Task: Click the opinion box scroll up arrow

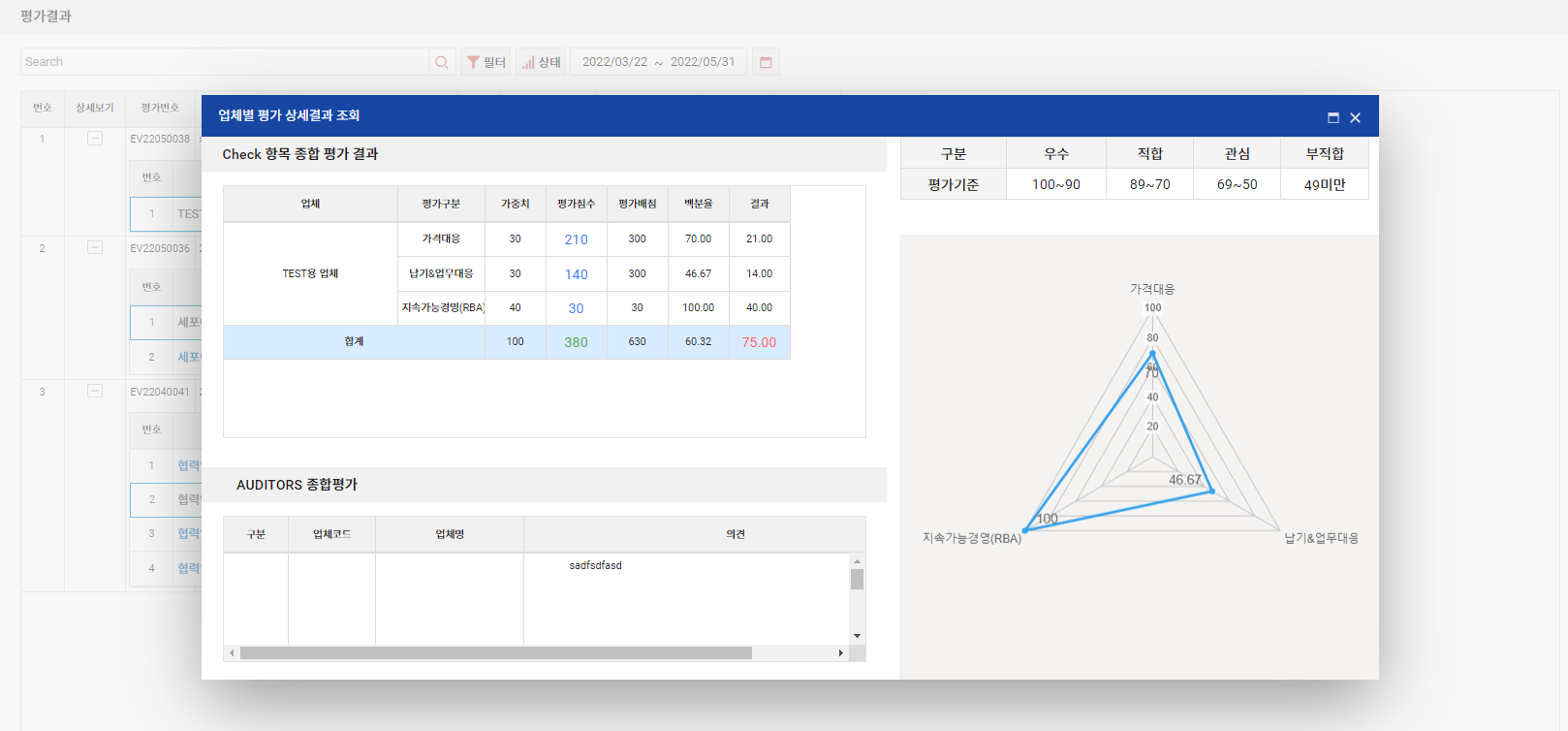Action: point(857,561)
